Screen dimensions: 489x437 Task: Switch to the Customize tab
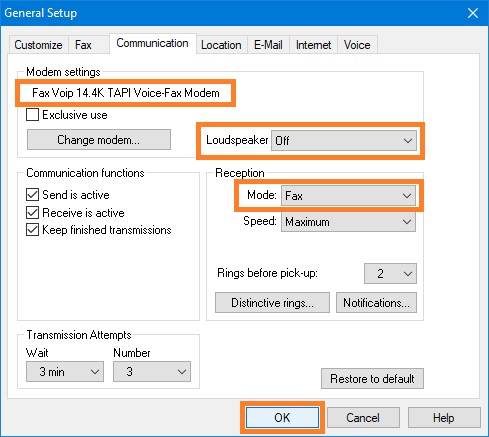point(38,45)
